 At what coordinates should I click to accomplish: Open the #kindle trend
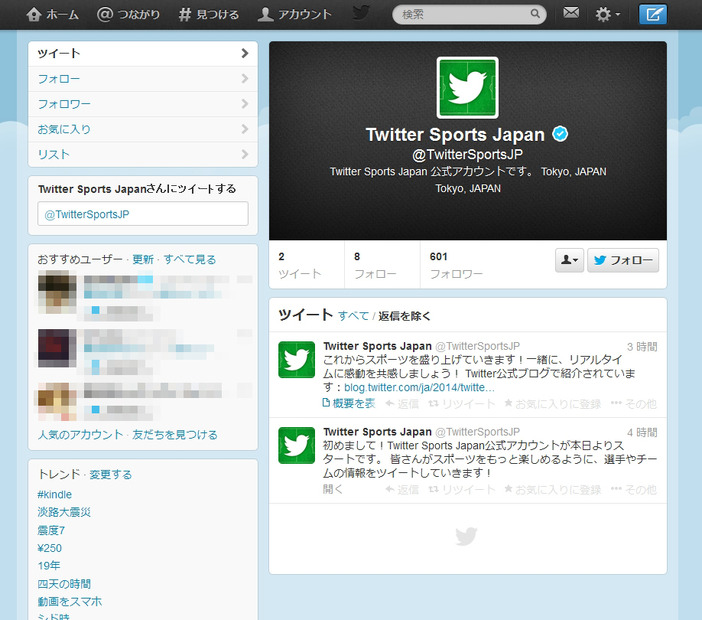[55, 495]
